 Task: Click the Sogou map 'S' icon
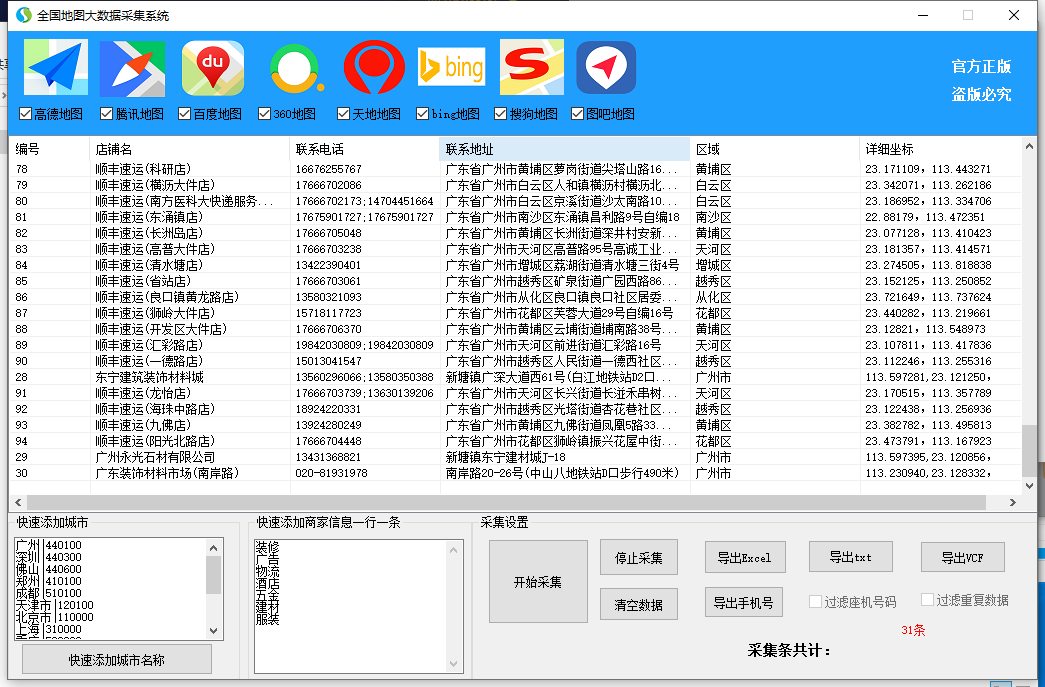531,67
